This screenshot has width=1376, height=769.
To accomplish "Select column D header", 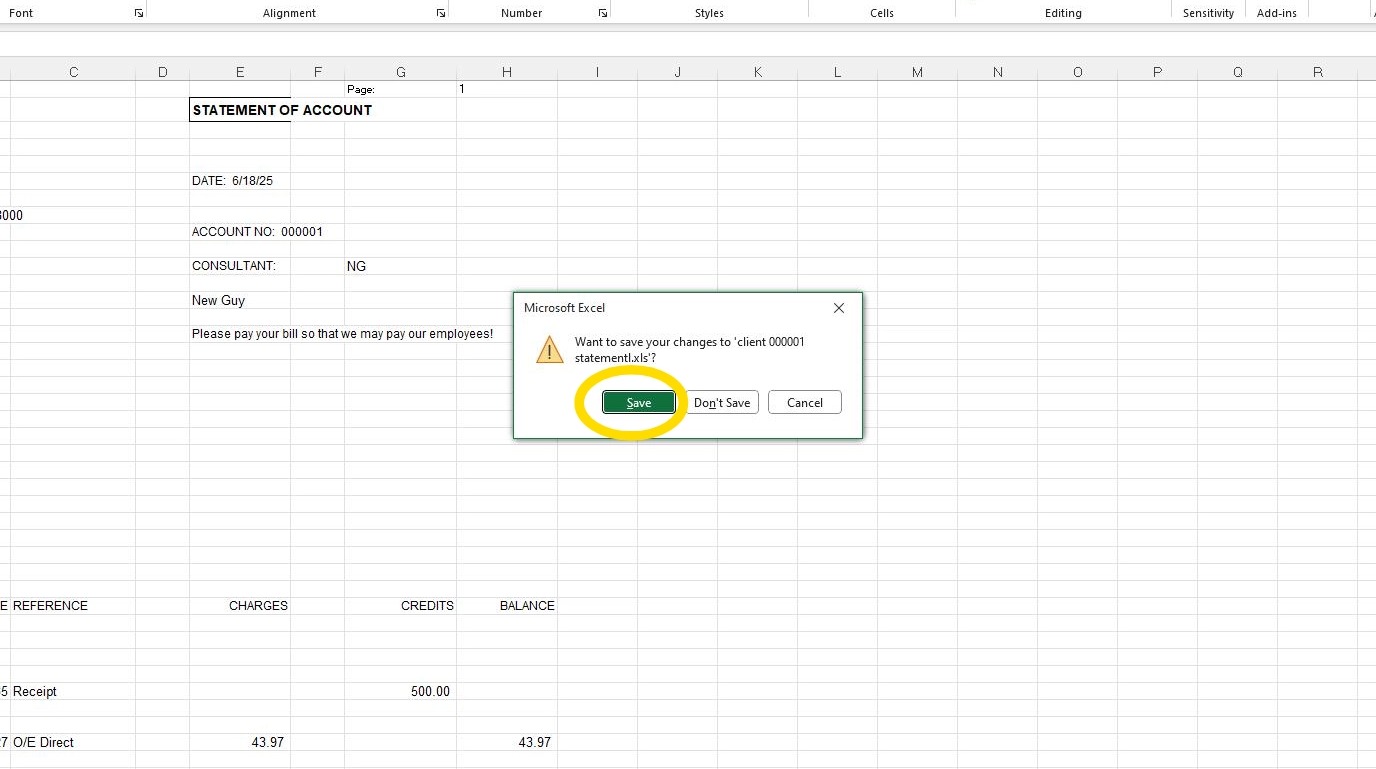I will coord(163,72).
